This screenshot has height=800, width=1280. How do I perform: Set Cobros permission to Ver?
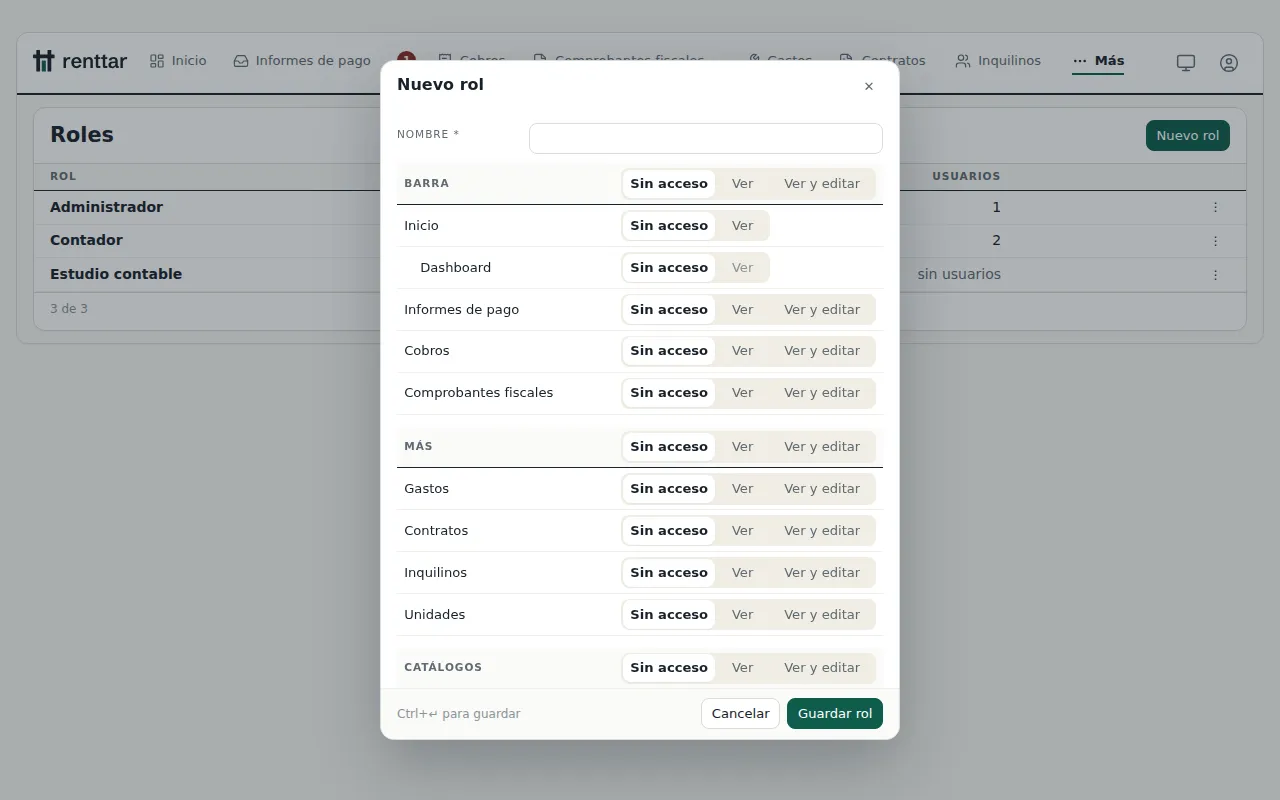[742, 351]
